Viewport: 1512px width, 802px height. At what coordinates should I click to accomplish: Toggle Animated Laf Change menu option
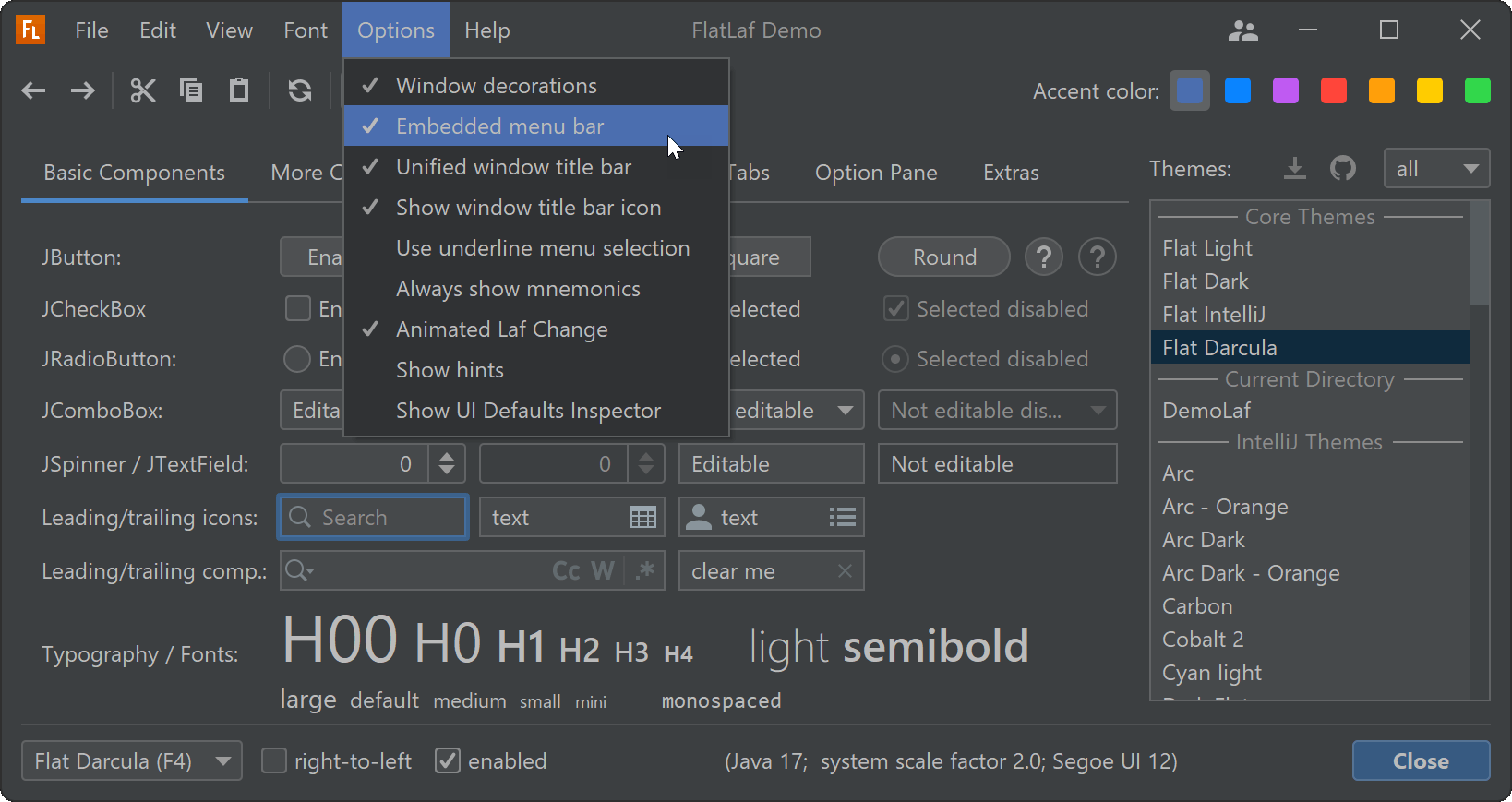click(x=501, y=329)
